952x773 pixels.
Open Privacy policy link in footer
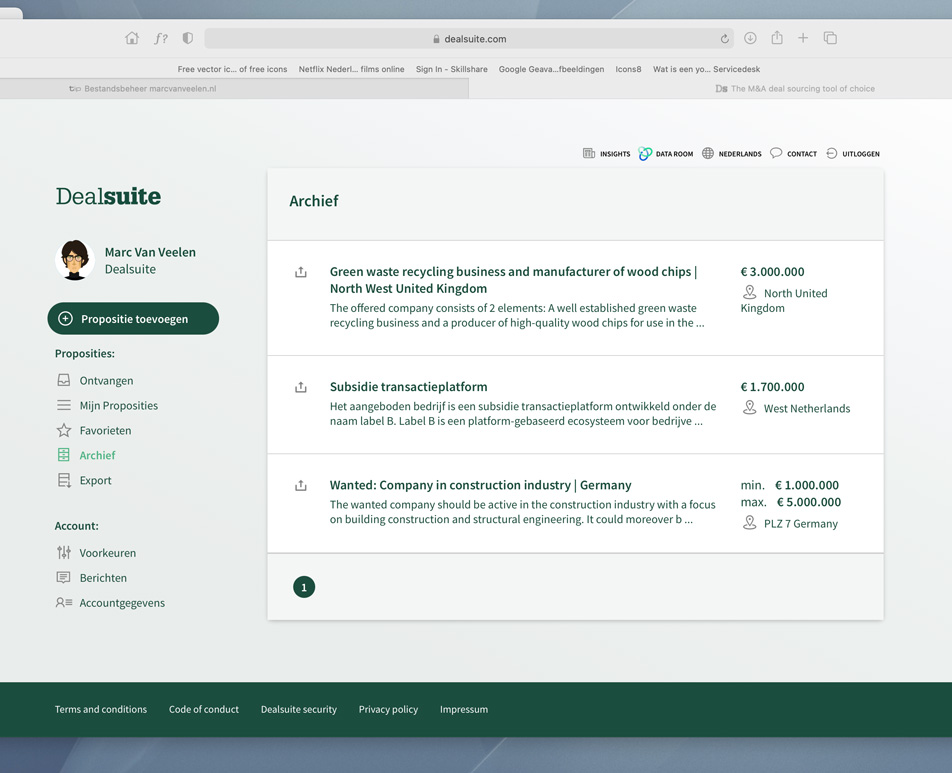(388, 710)
